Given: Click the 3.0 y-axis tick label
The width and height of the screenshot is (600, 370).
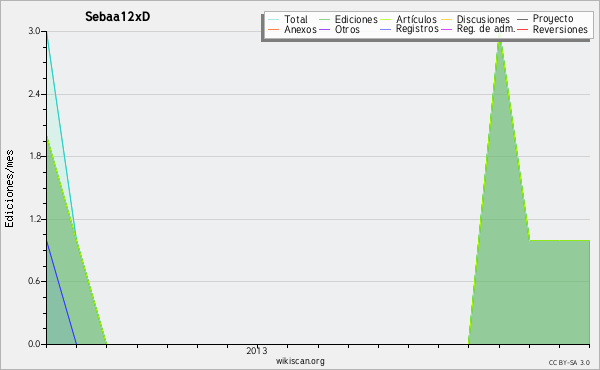Looking at the screenshot, I should pos(34,31).
